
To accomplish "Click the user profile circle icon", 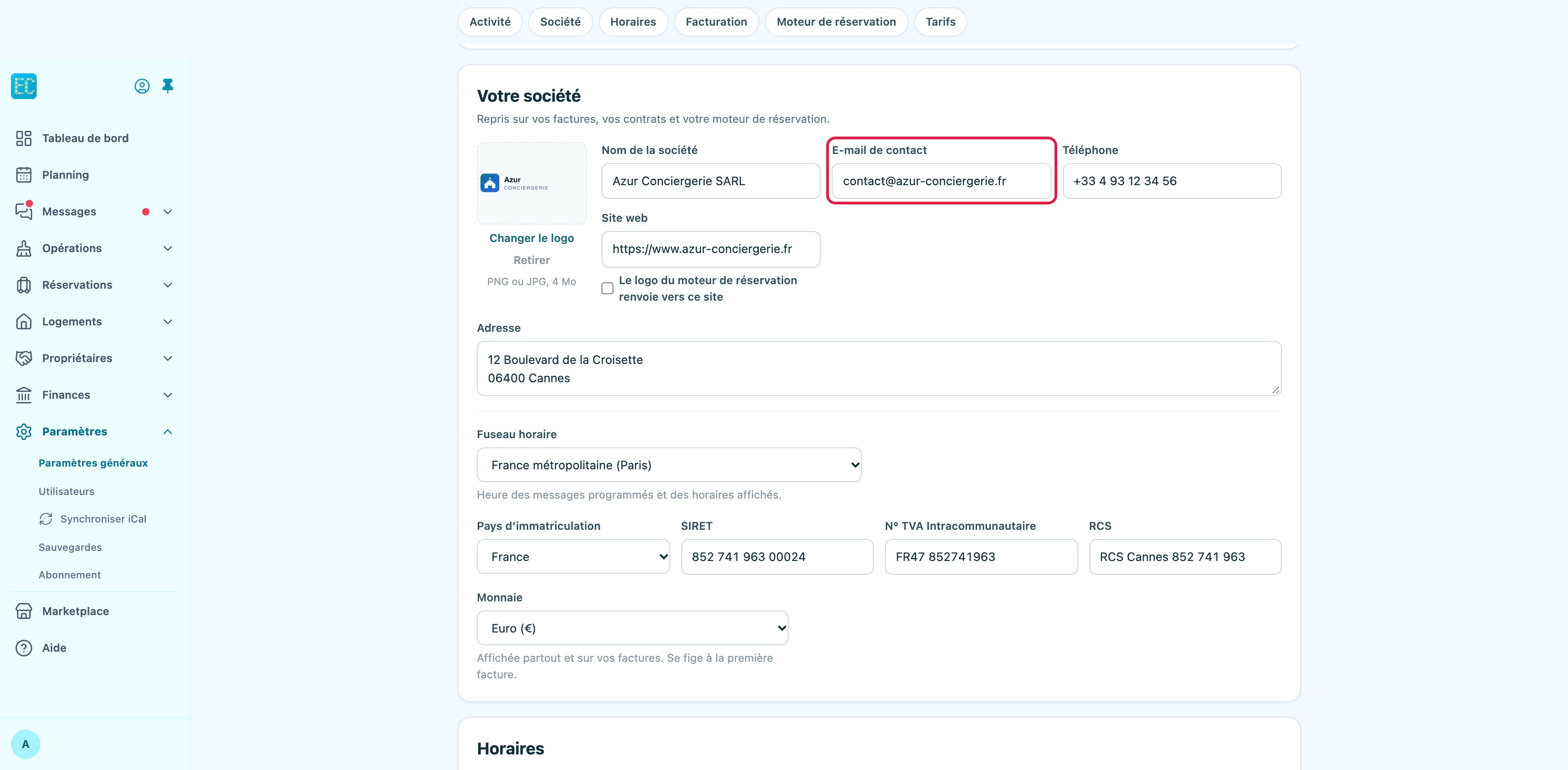I will point(142,87).
